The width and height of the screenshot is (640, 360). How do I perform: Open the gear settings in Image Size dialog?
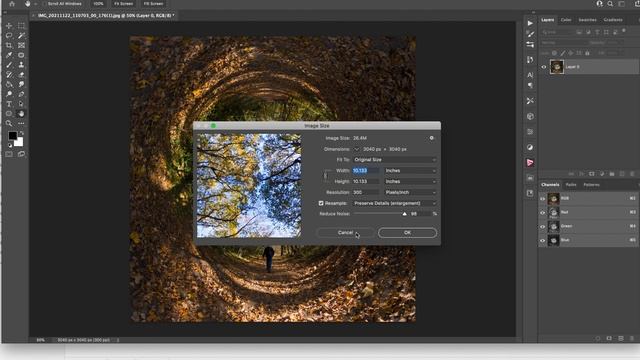[x=431, y=138]
